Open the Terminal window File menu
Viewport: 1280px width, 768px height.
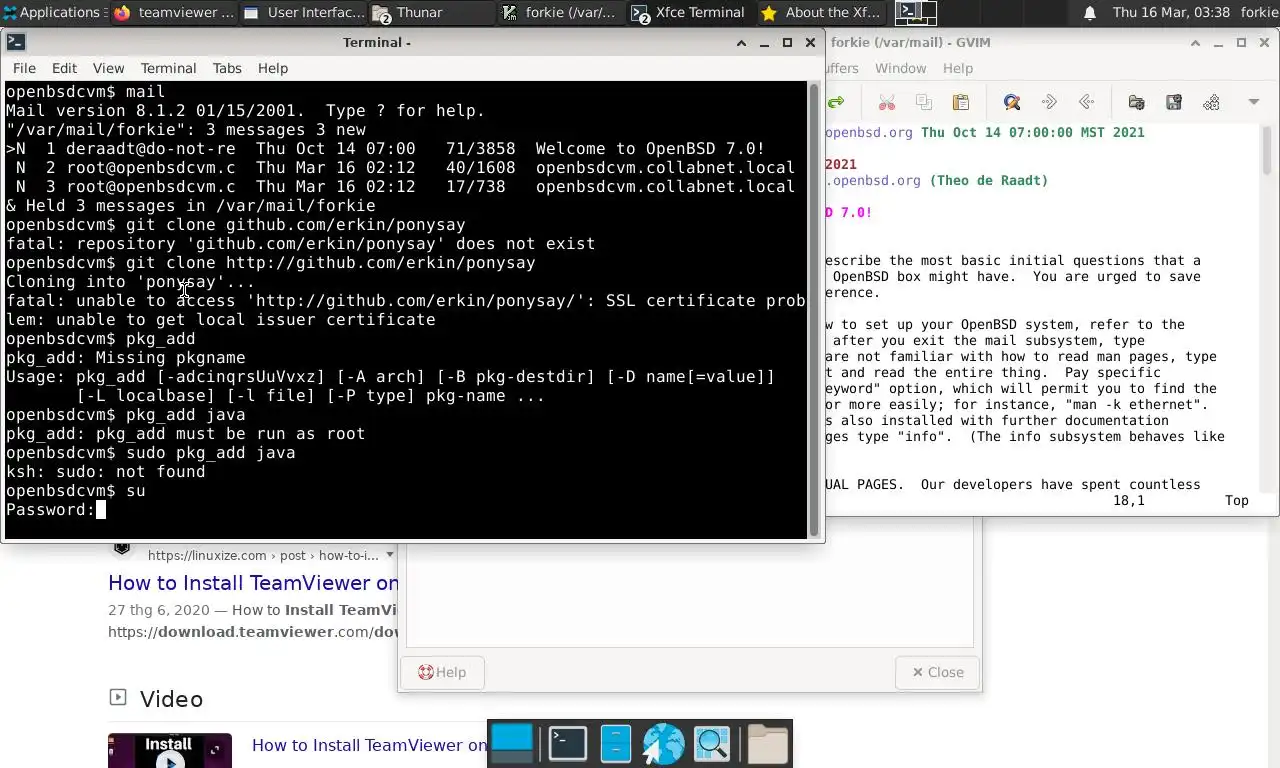24,68
